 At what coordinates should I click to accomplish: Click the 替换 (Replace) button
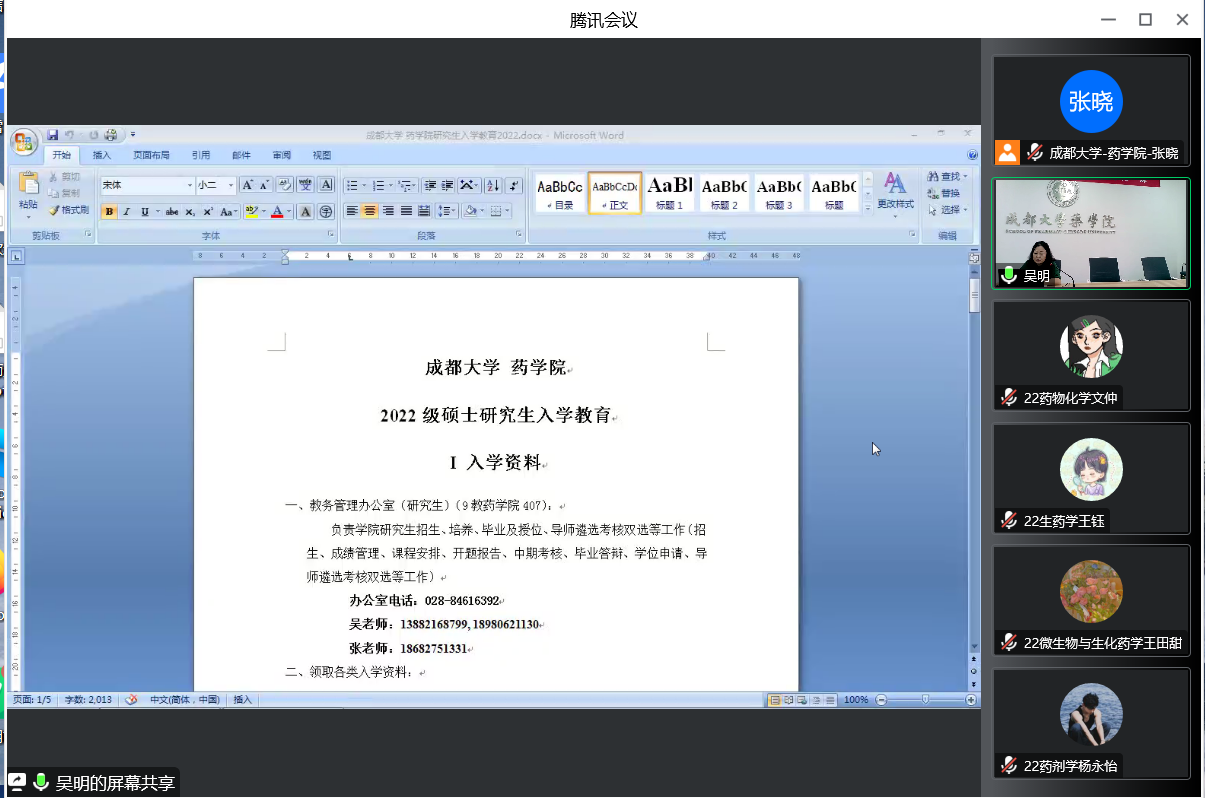coord(943,193)
